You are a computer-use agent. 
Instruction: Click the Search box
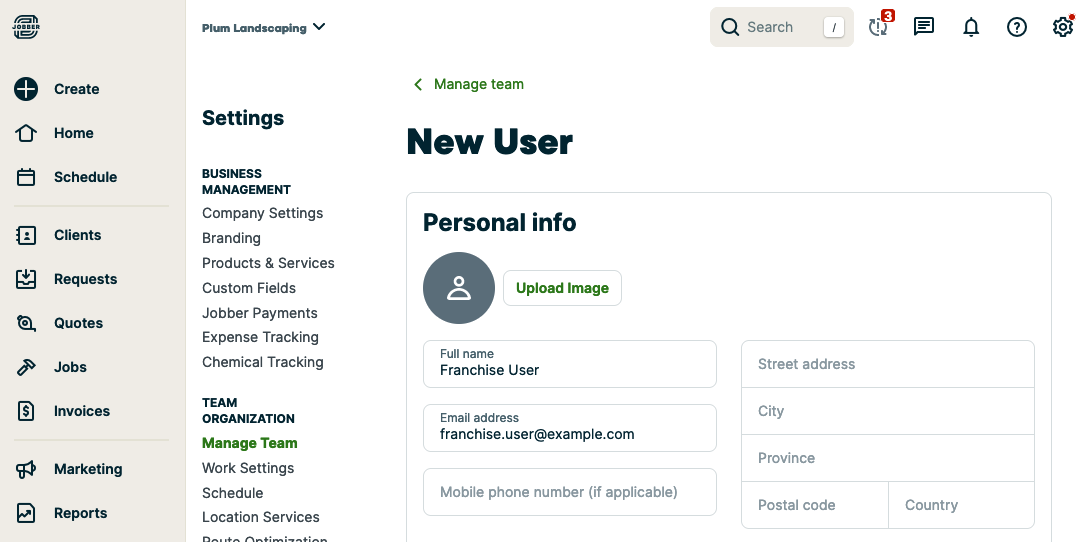coord(781,27)
